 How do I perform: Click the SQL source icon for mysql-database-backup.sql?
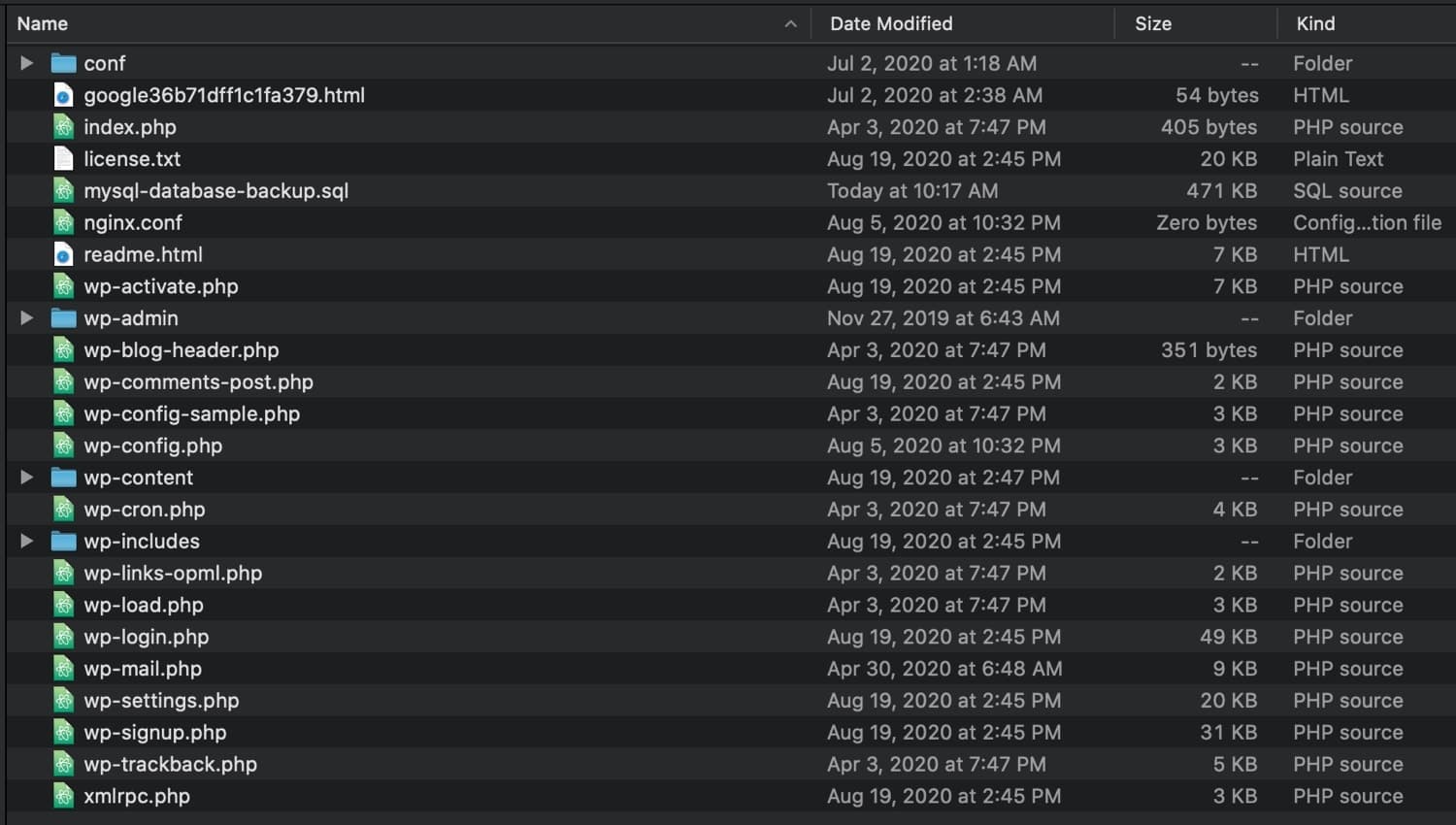64,191
